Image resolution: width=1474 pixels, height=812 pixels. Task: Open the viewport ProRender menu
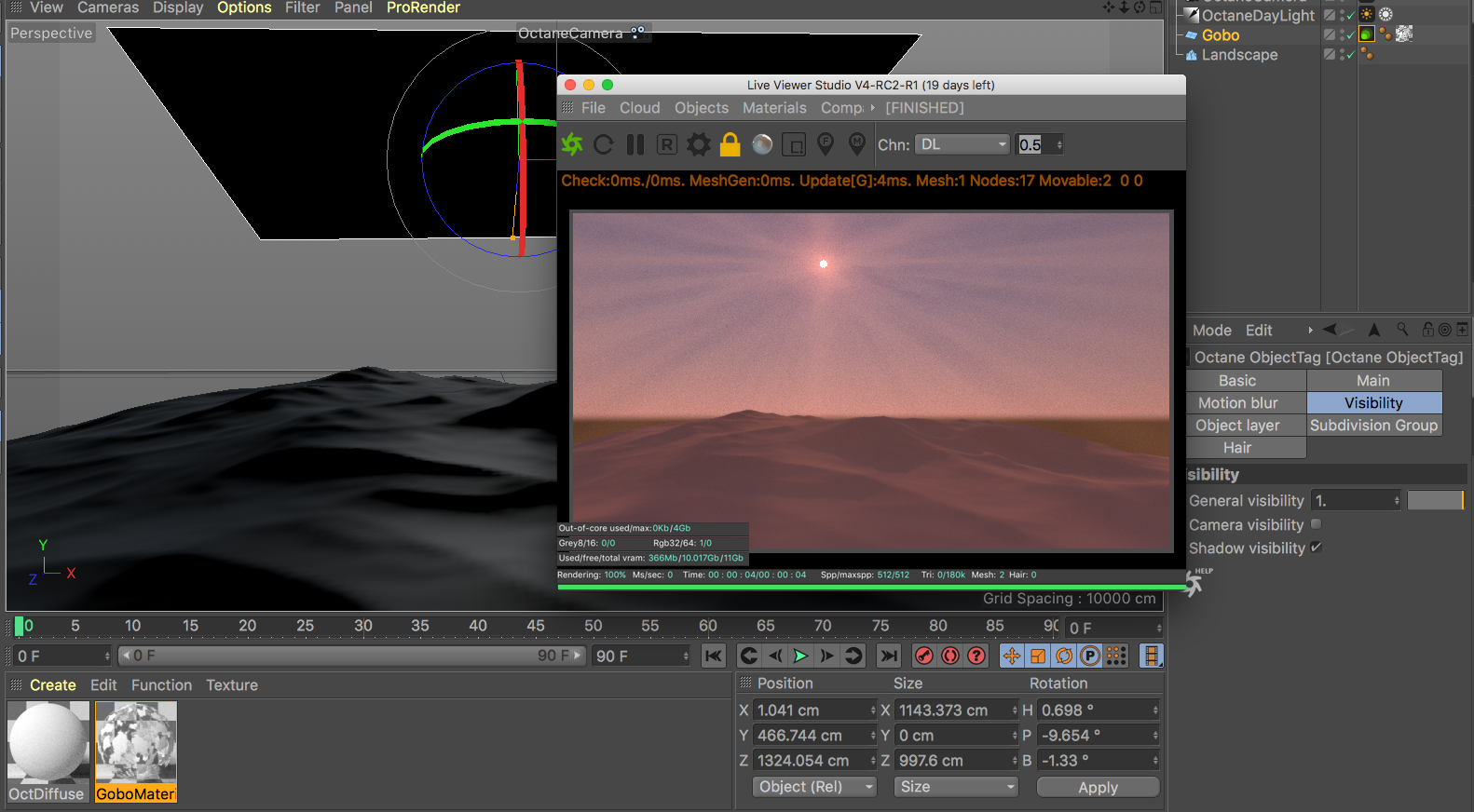pos(423,7)
